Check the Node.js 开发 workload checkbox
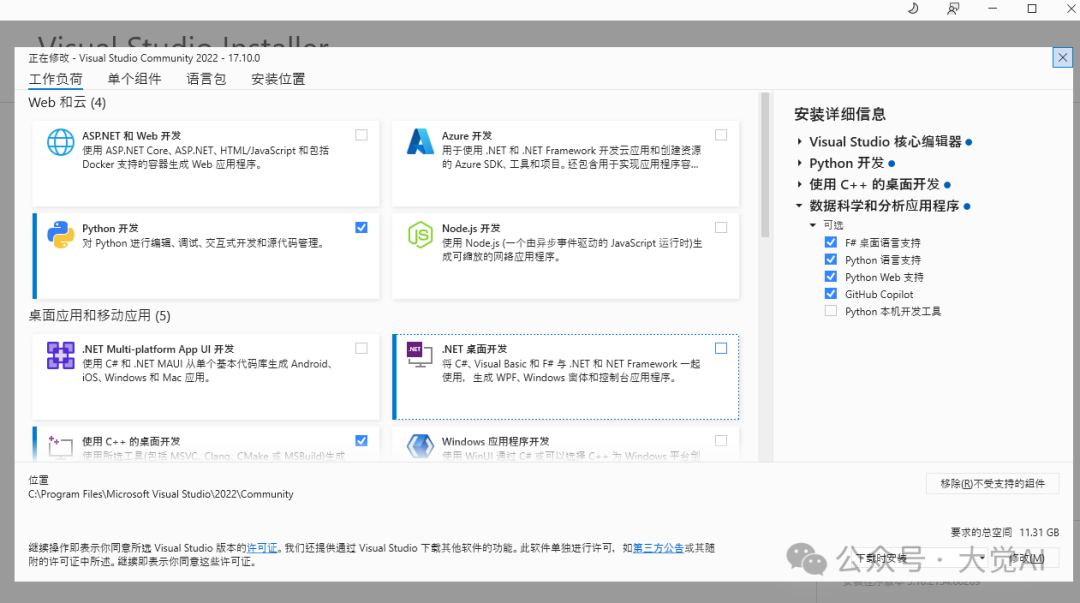This screenshot has width=1080, height=603. click(x=720, y=227)
